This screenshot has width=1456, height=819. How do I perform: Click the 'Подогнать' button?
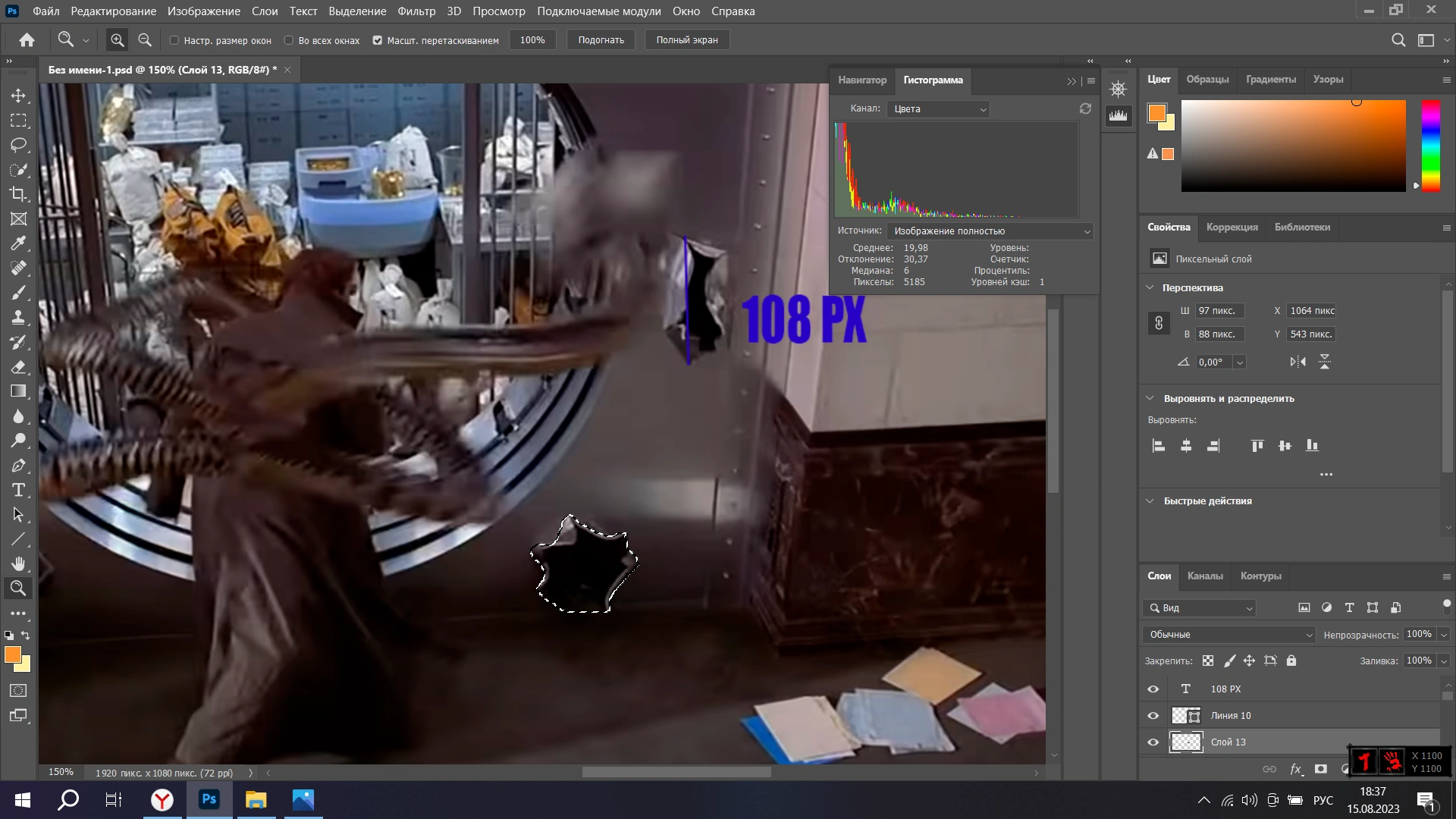(601, 40)
